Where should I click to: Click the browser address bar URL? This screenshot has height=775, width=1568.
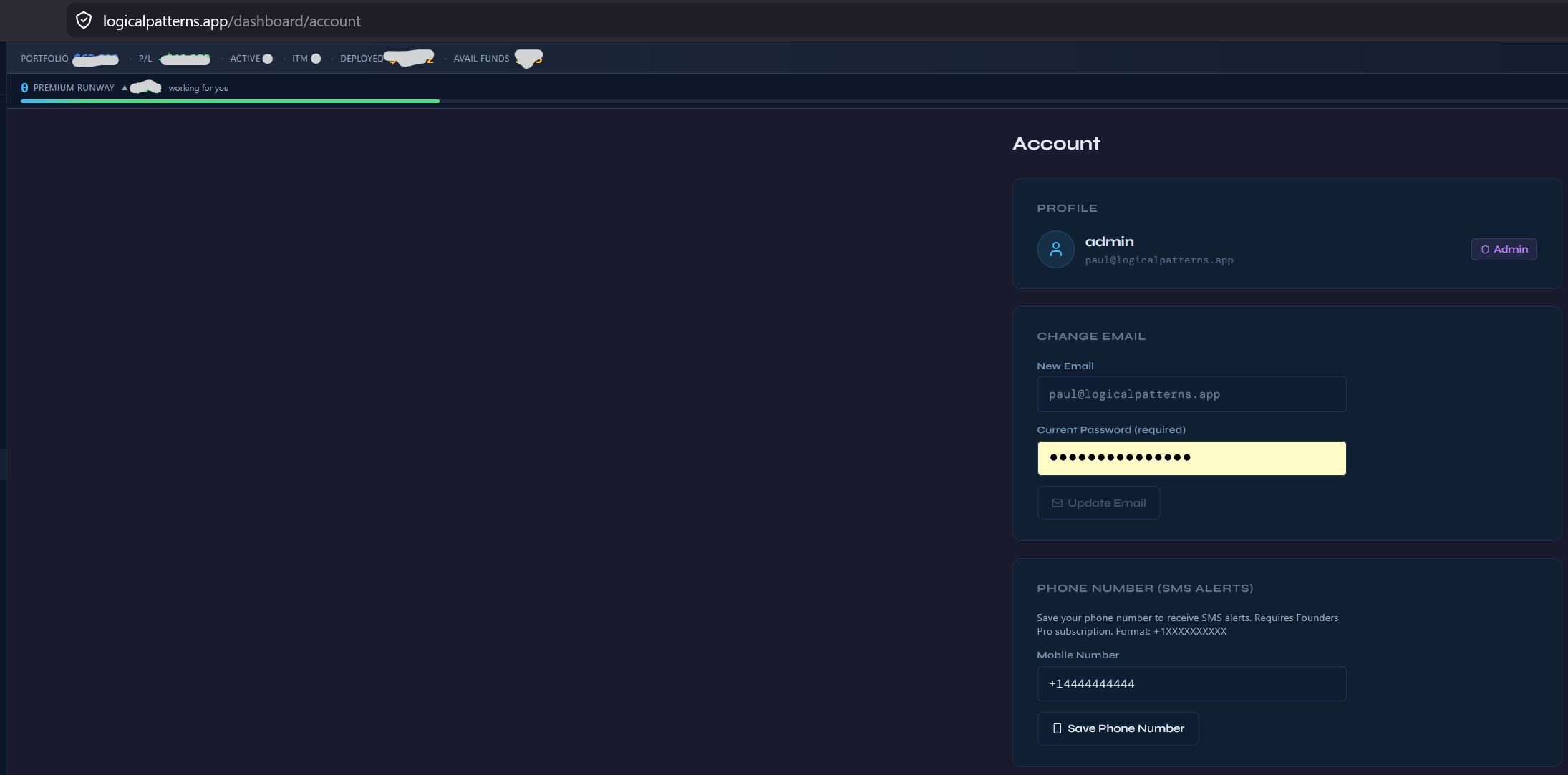[x=231, y=21]
